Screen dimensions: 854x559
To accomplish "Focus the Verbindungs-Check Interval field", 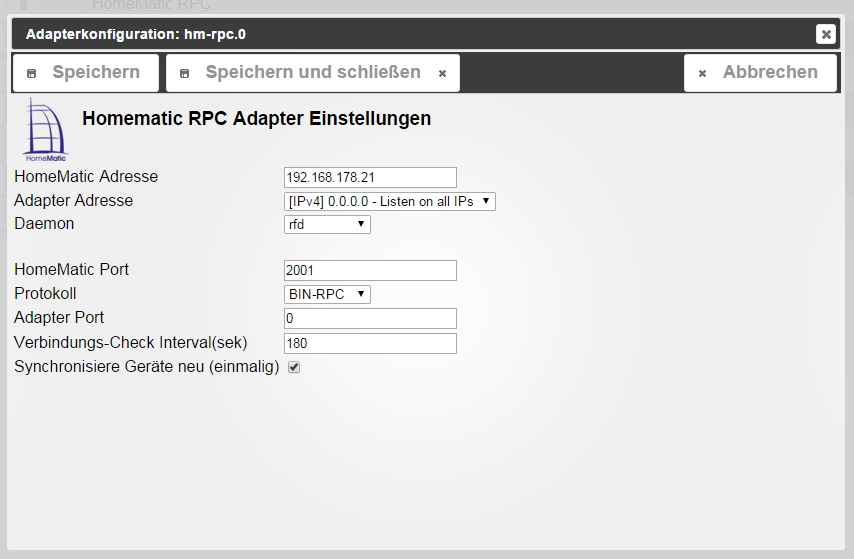I will pos(370,343).
